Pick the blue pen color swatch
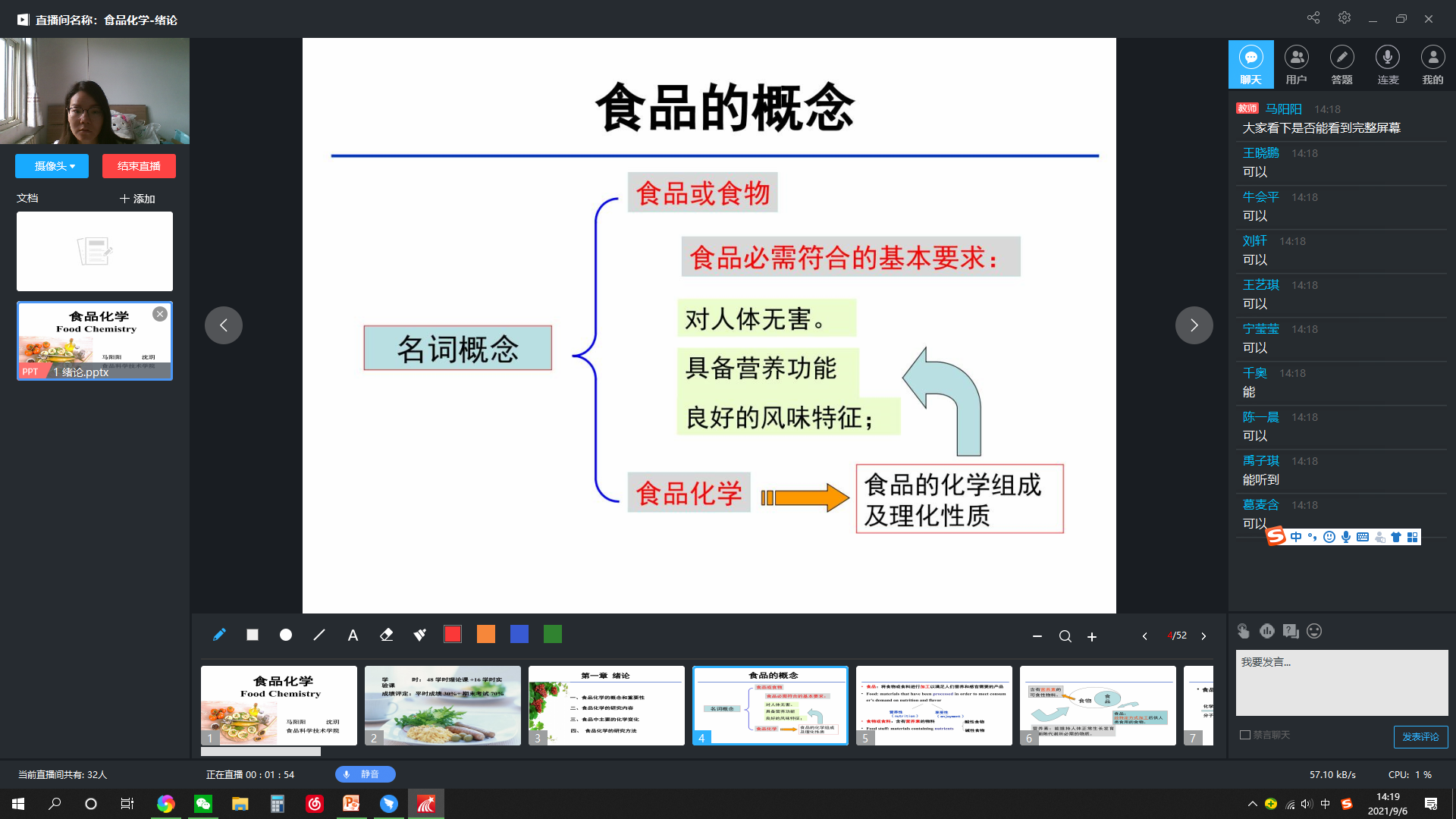1456x819 pixels. click(519, 635)
